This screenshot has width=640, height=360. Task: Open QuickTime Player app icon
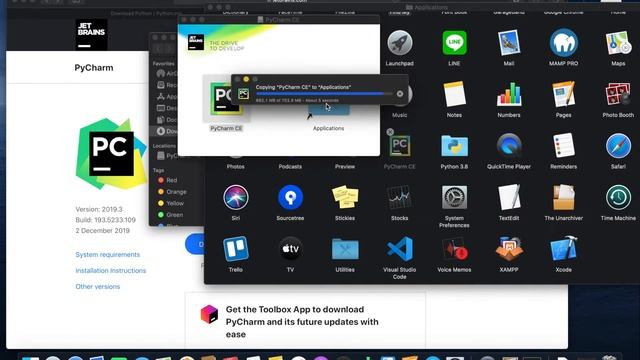pyautogui.click(x=509, y=146)
